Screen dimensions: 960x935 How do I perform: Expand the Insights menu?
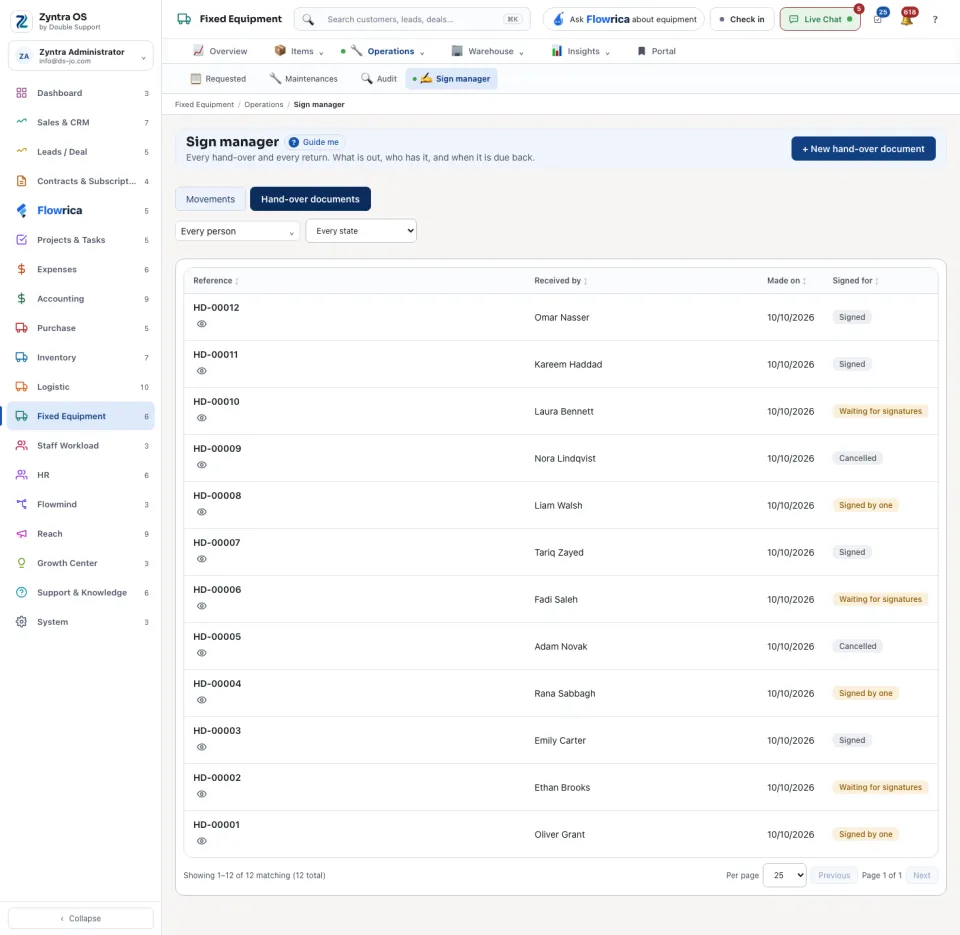(x=581, y=51)
